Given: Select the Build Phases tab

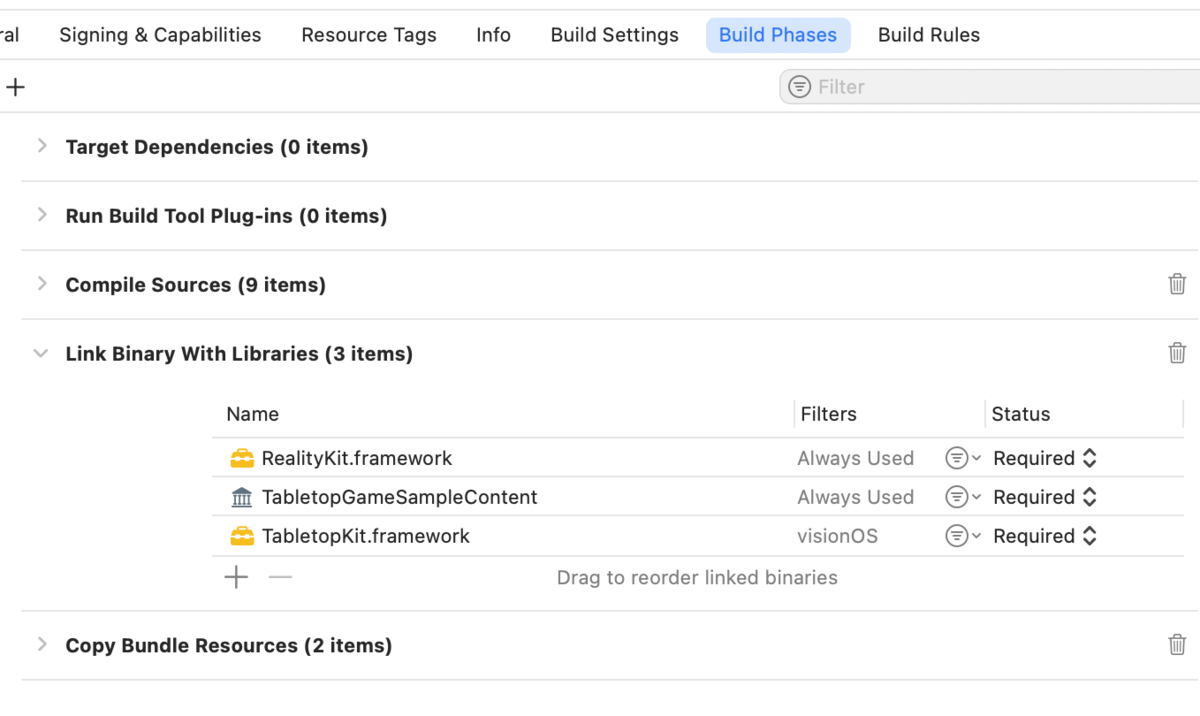Looking at the screenshot, I should (778, 35).
